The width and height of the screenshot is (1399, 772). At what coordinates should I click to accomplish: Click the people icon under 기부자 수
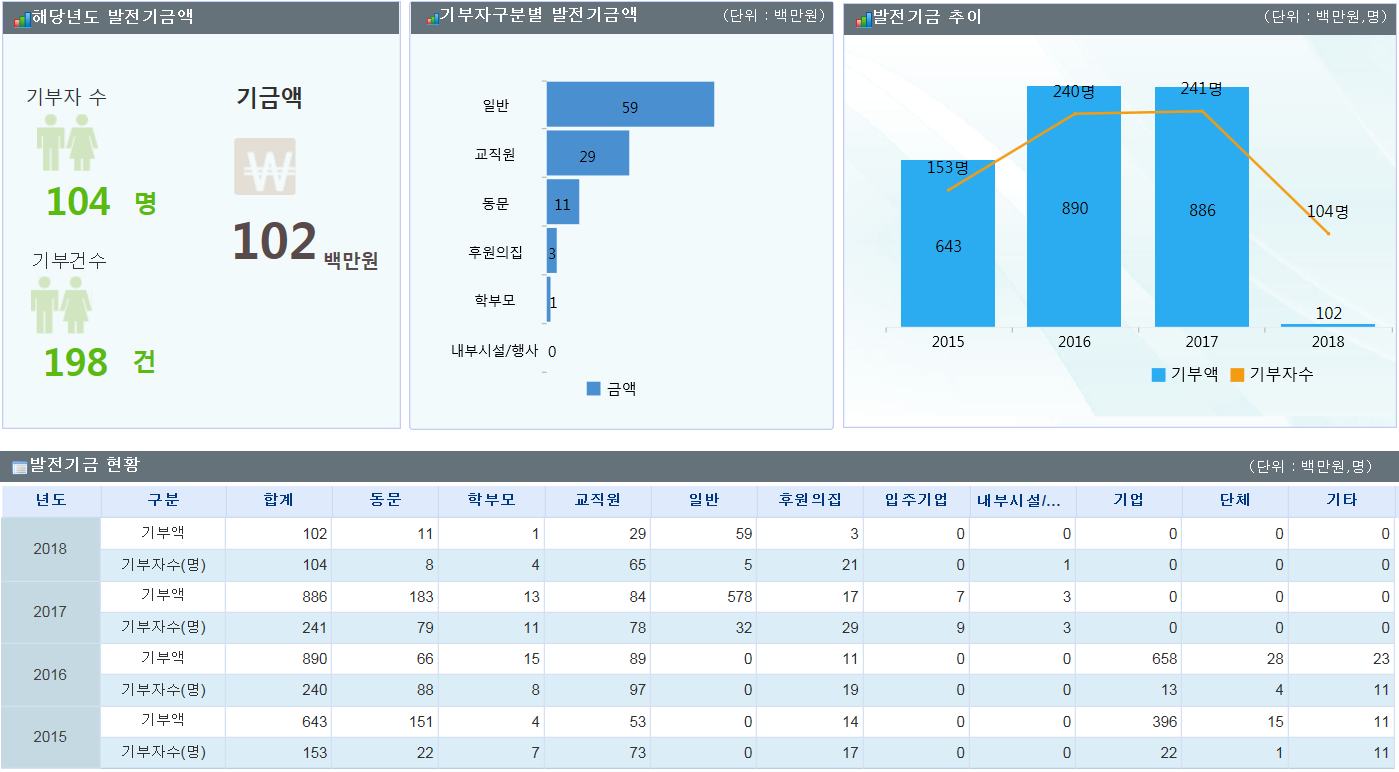pyautogui.click(x=67, y=142)
